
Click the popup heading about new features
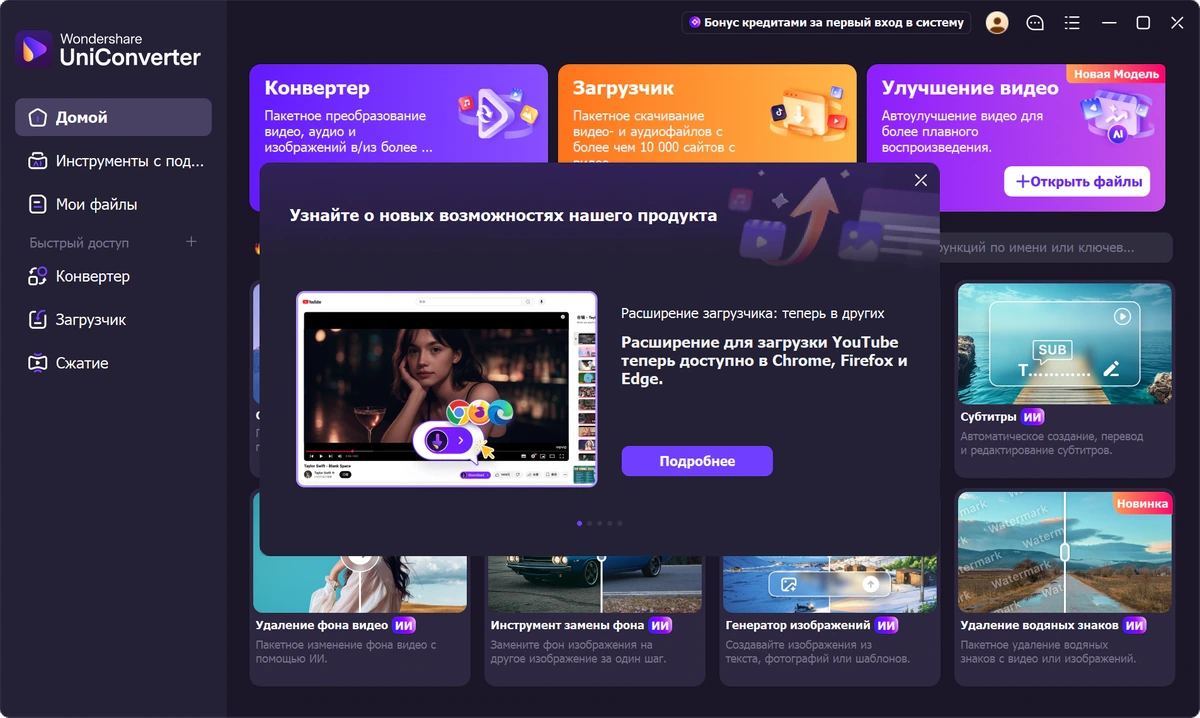click(503, 215)
